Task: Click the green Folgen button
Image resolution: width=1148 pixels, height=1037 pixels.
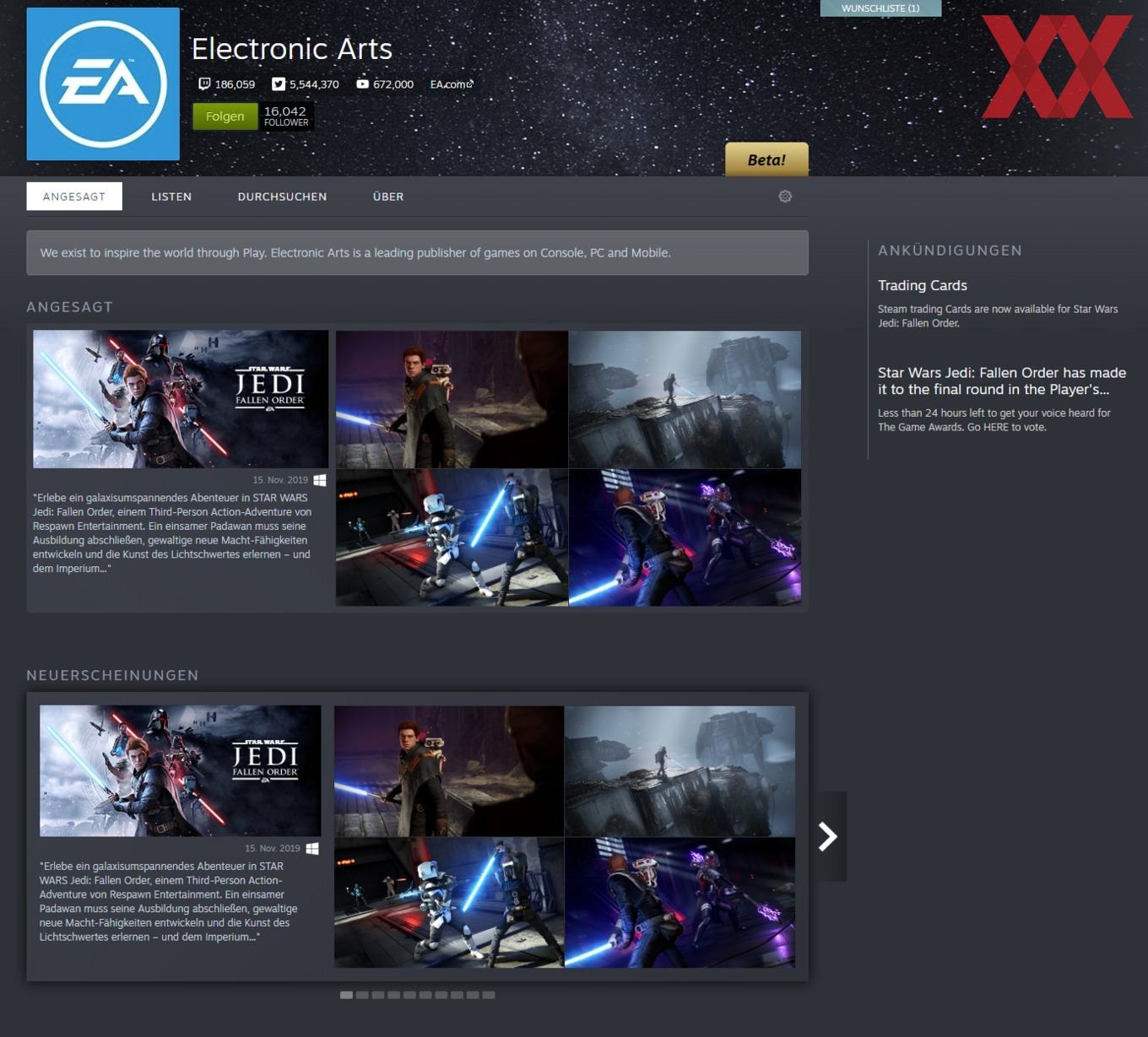Action: pos(225,116)
